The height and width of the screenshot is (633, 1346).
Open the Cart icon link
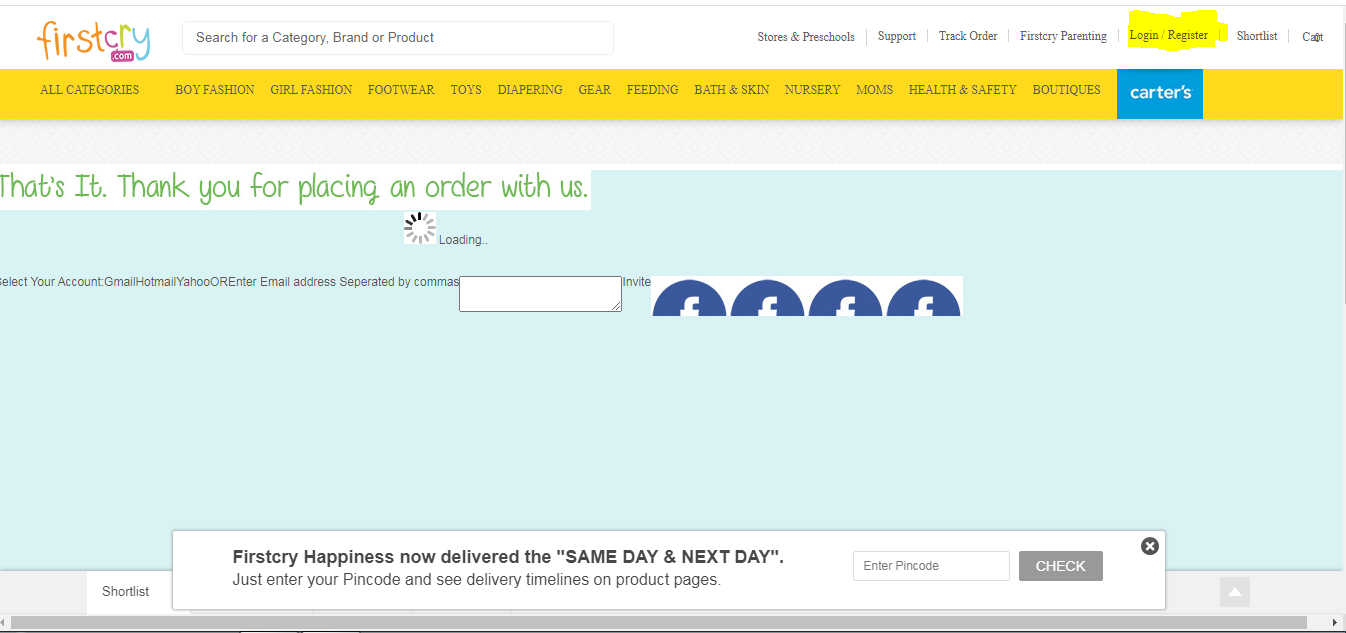[x=1312, y=37]
